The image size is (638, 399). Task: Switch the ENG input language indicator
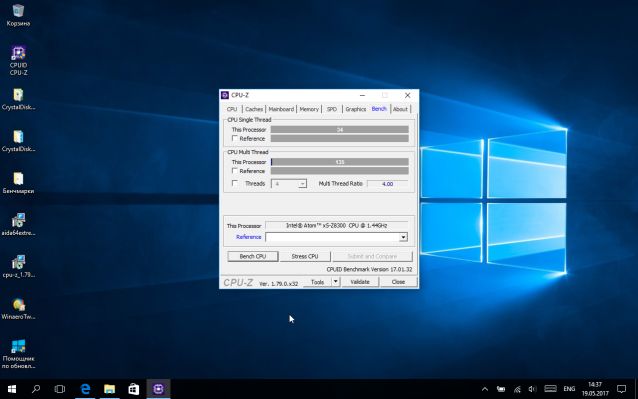click(x=569, y=389)
